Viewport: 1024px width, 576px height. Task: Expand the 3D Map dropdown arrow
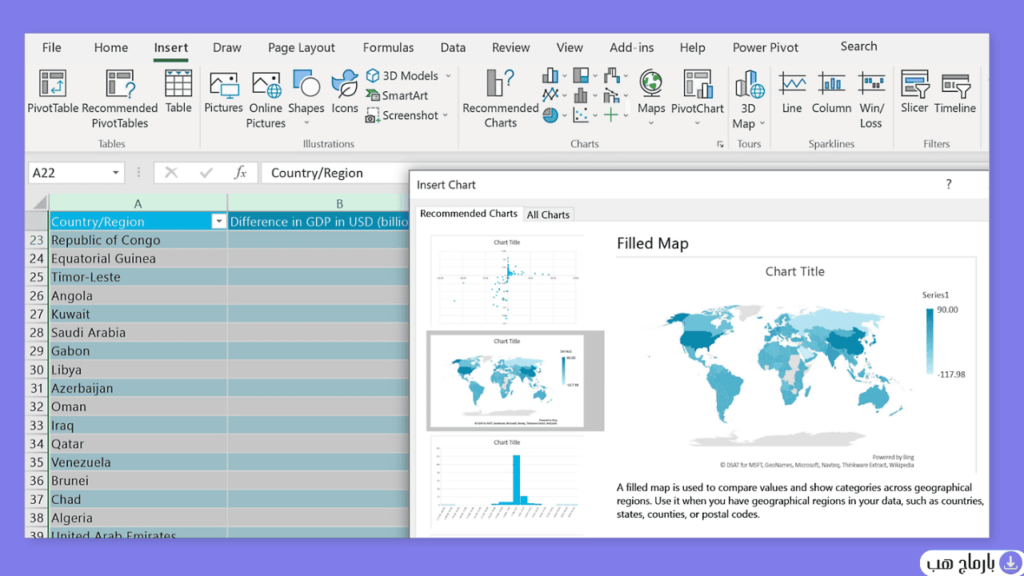762,123
